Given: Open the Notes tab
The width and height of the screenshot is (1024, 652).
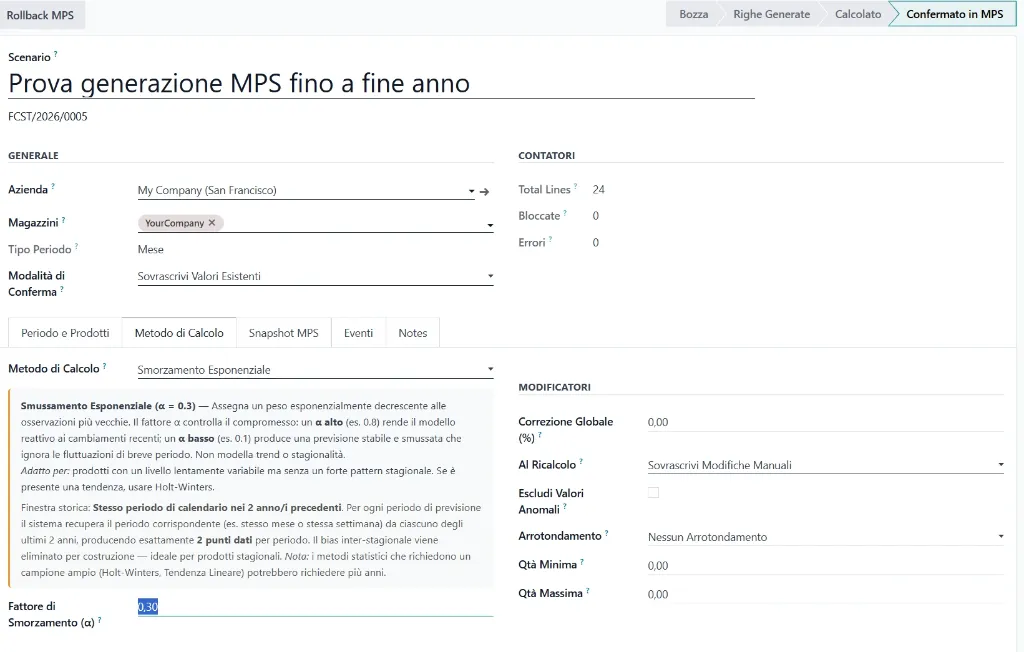Looking at the screenshot, I should point(412,332).
